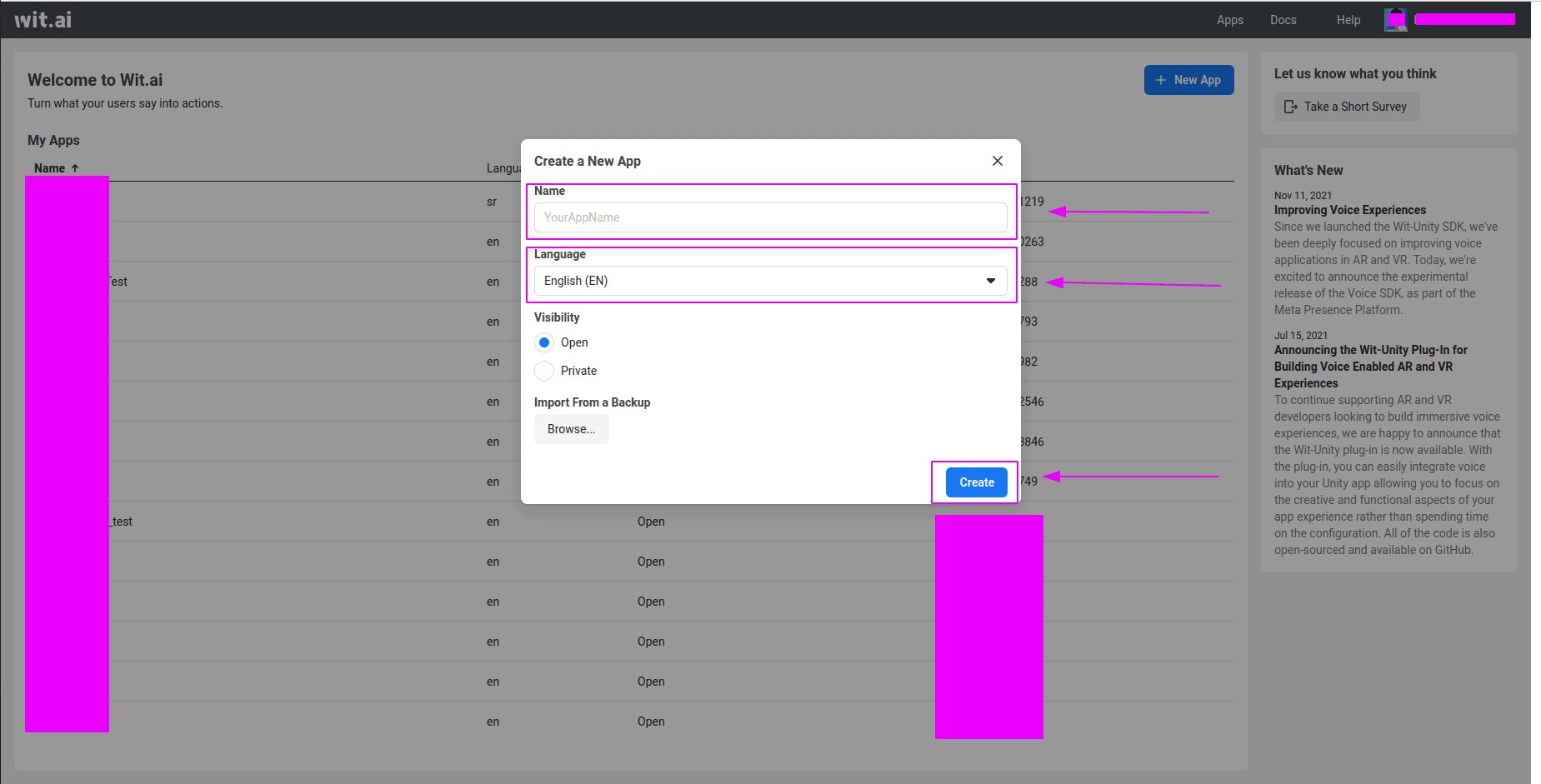
Task: Click the 'sr' language cell
Action: click(x=492, y=202)
